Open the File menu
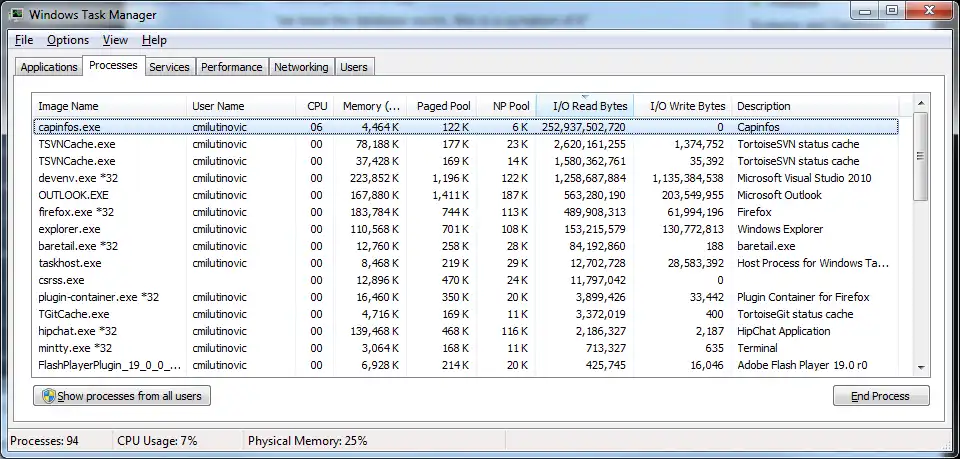 [24, 40]
